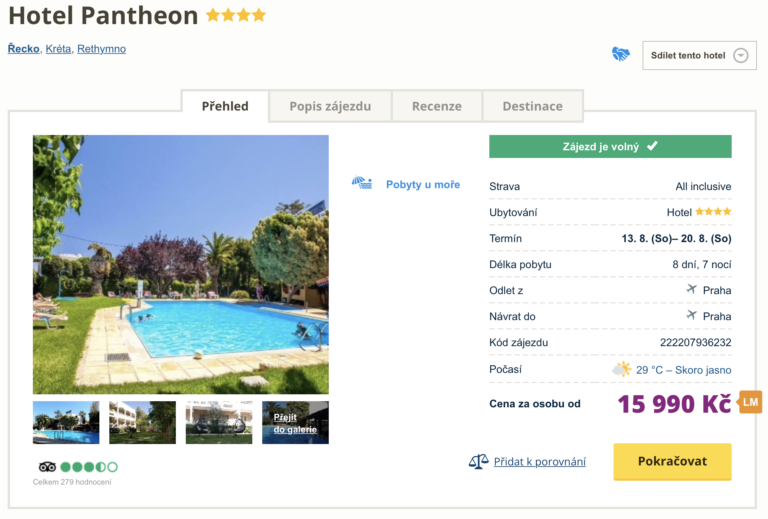
Task: Open gallery via Přejít do galerie thumbnail
Action: 295,423
